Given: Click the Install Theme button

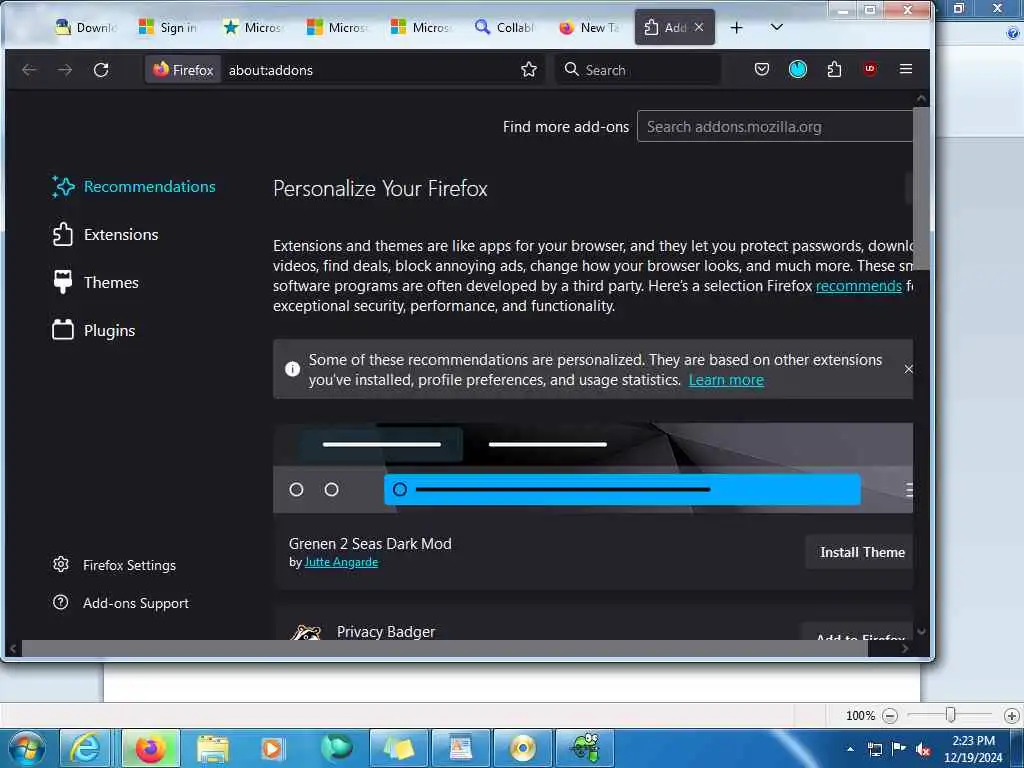Looking at the screenshot, I should coord(860,552).
